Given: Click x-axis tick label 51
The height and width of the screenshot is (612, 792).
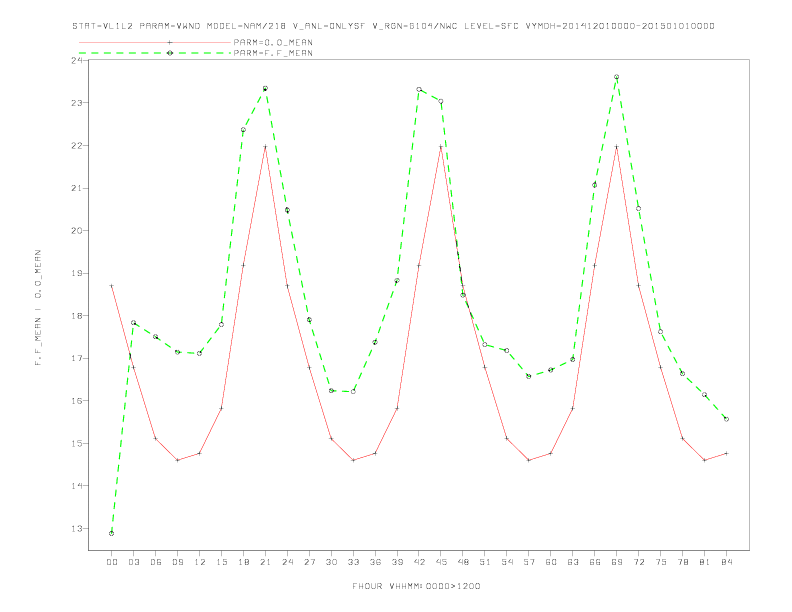Looking at the screenshot, I should pyautogui.click(x=485, y=562).
